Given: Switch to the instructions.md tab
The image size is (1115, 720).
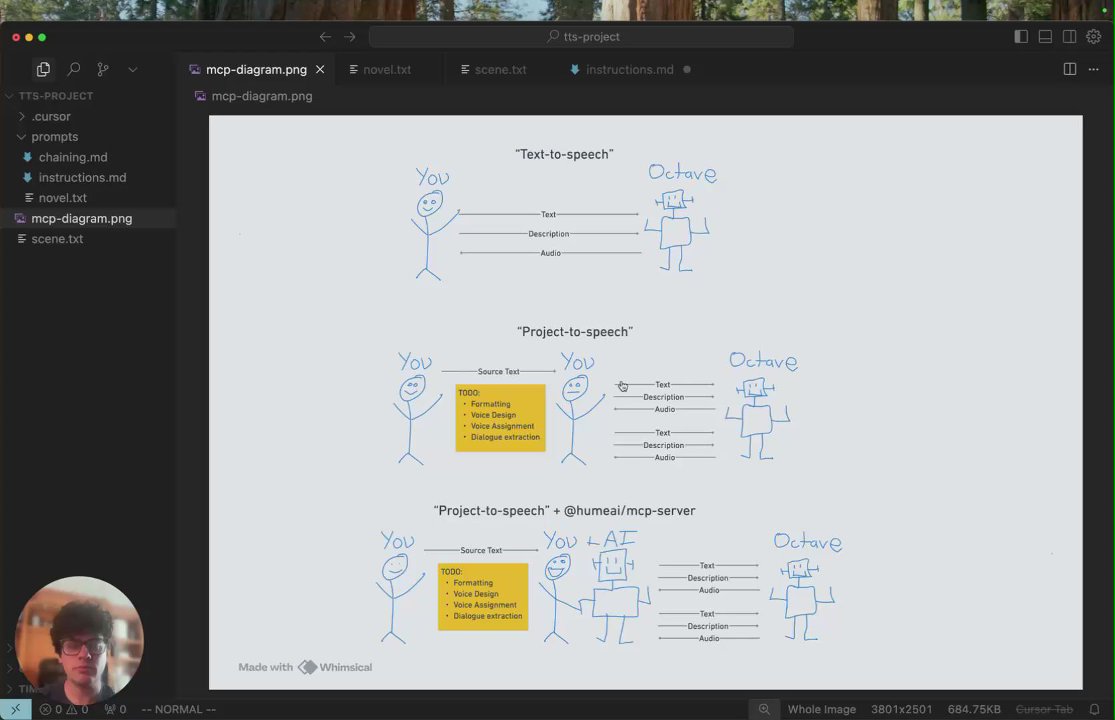Looking at the screenshot, I should [x=629, y=70].
